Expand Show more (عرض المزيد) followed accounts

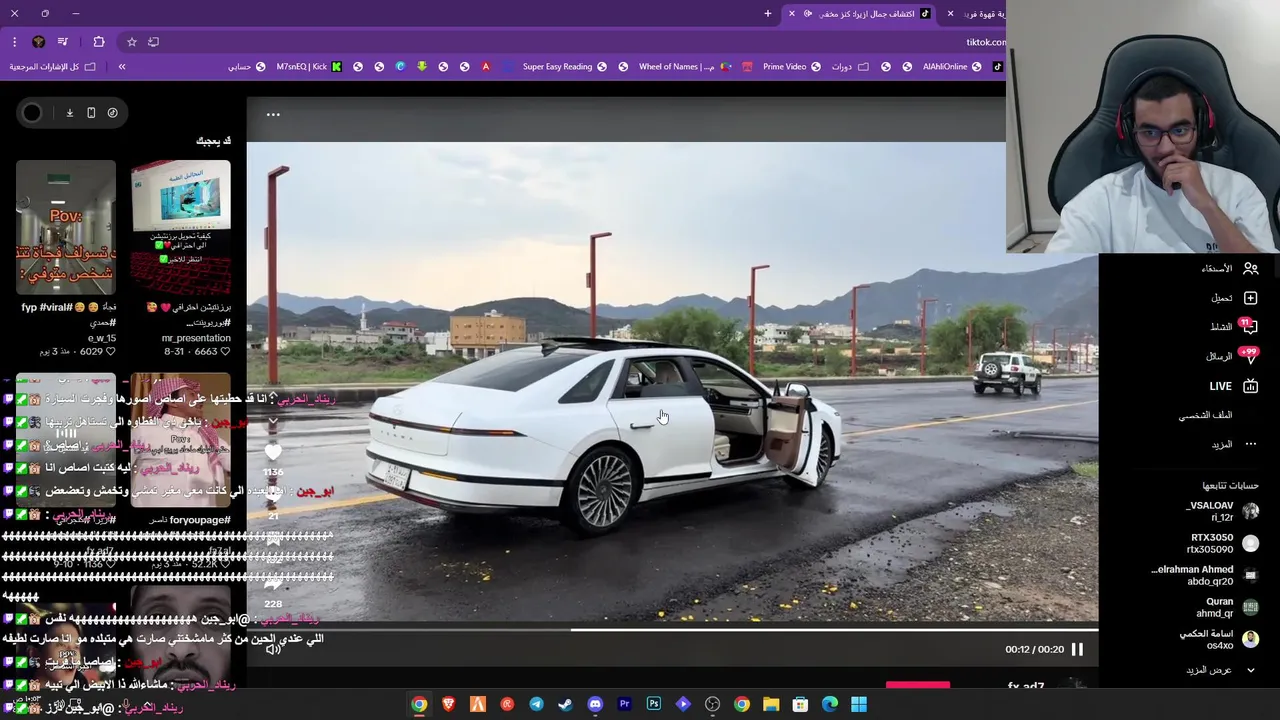tap(1219, 670)
